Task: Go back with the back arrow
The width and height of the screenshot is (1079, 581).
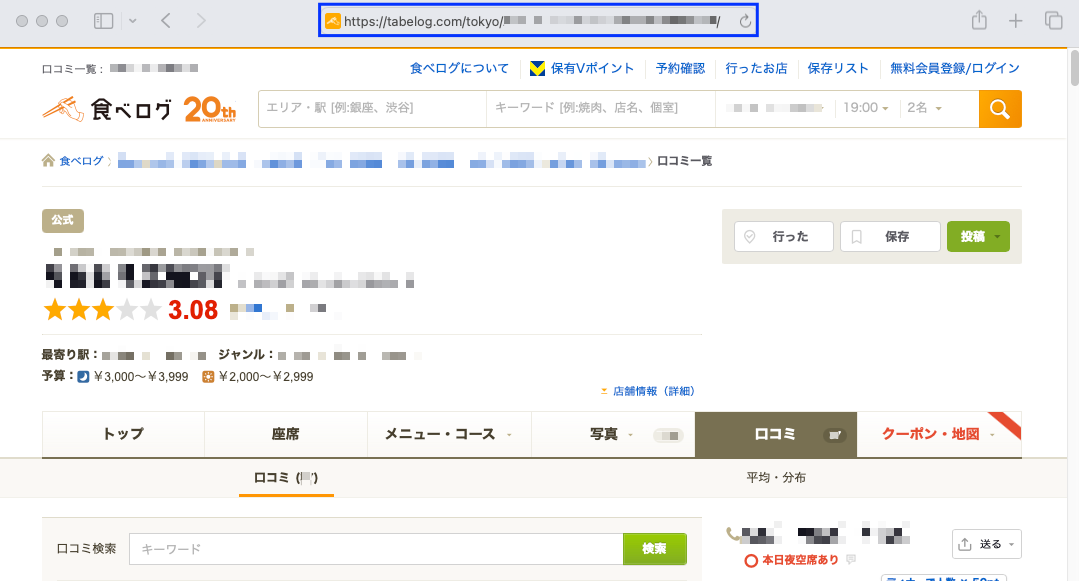Action: click(166, 21)
